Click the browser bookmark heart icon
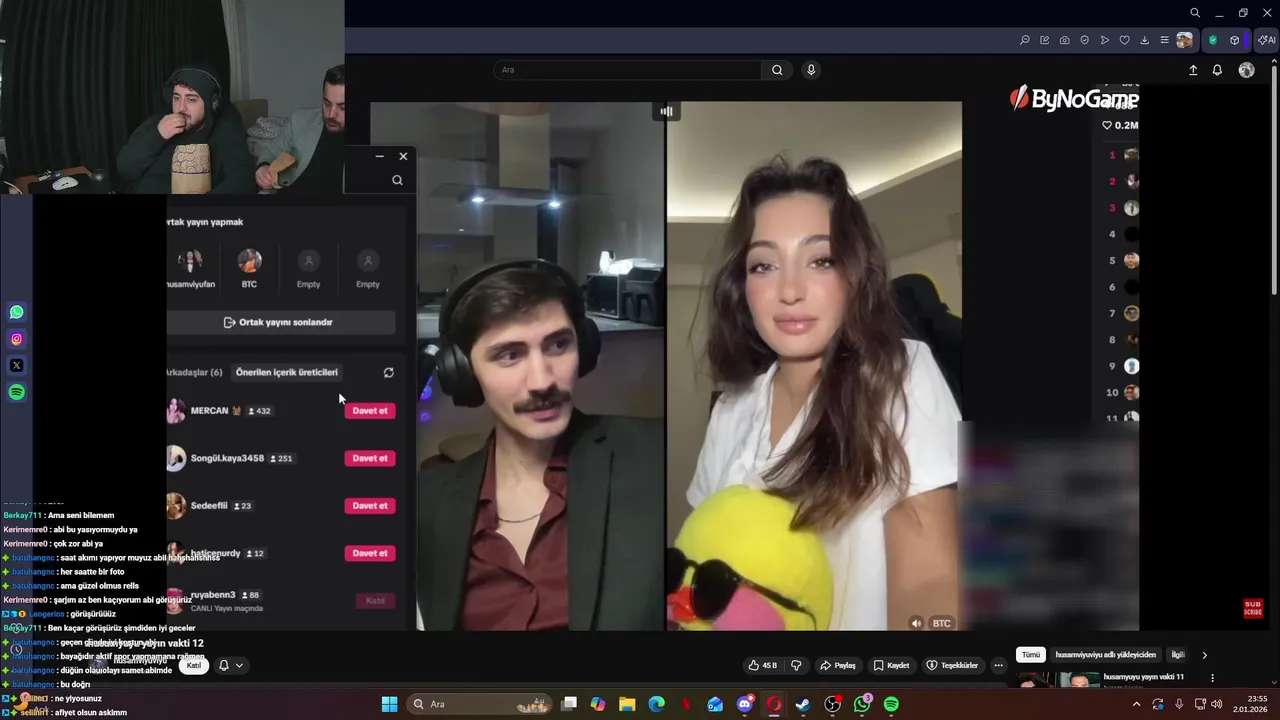 click(x=1124, y=40)
